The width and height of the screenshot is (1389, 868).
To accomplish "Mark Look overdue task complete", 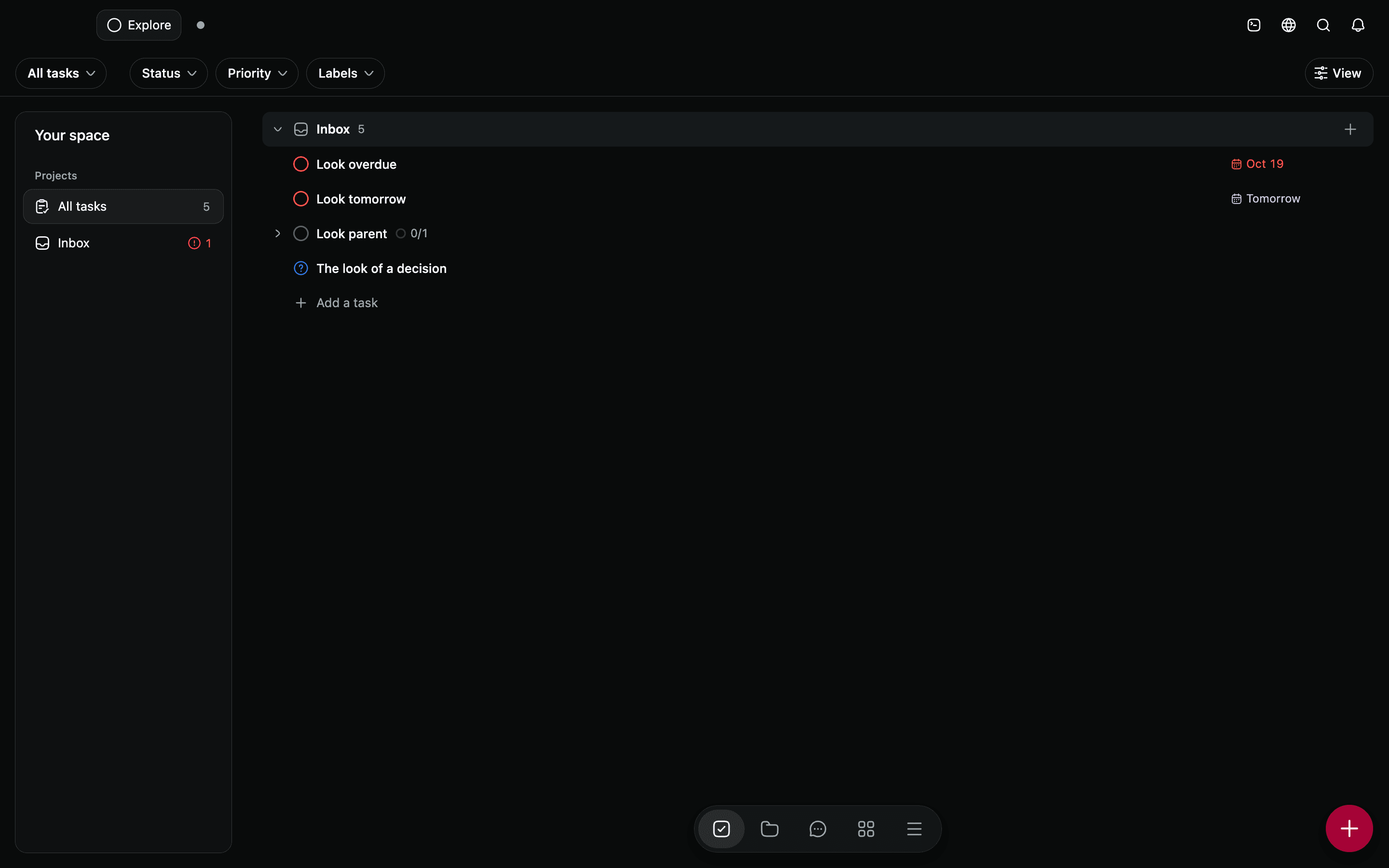I will tap(301, 164).
